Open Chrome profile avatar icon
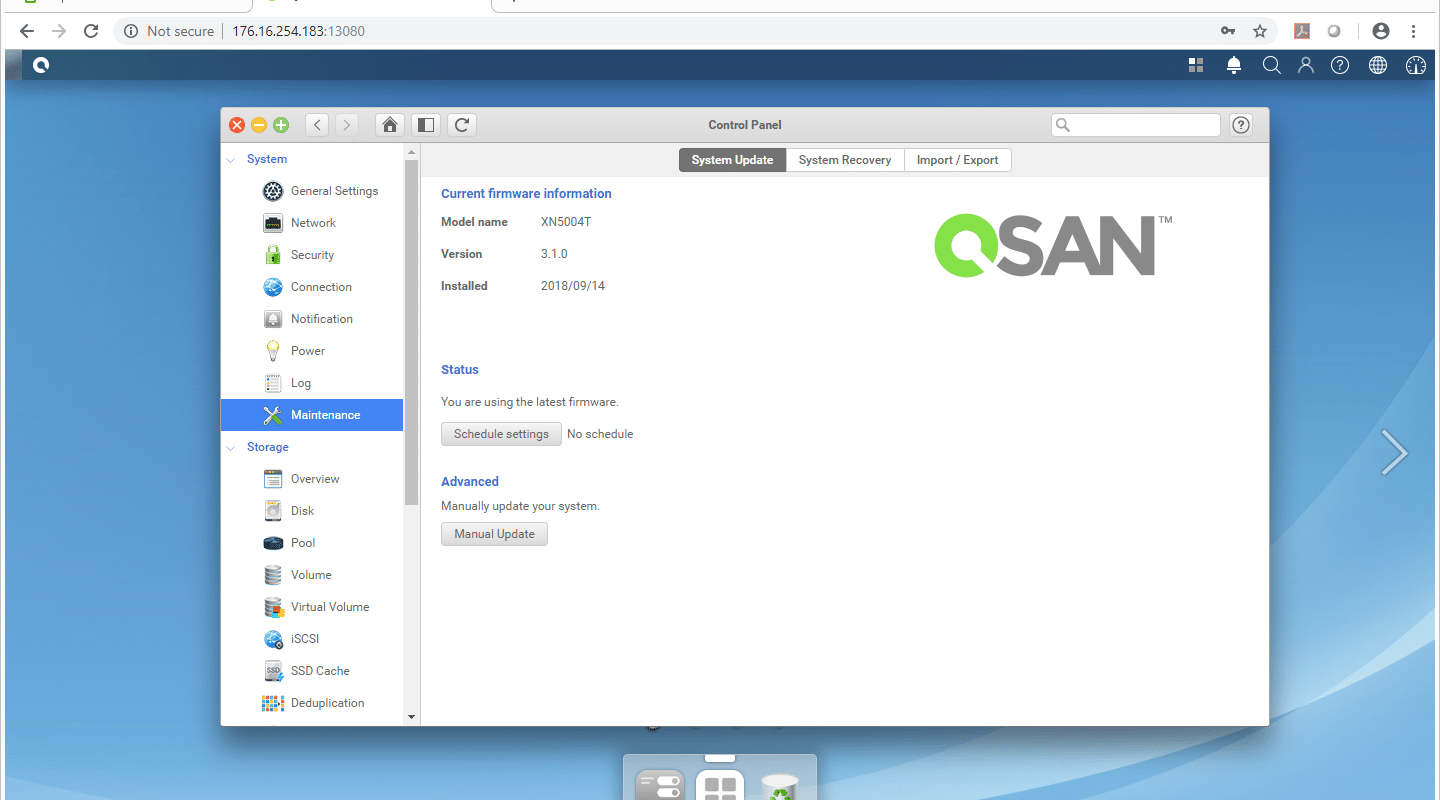The width and height of the screenshot is (1440, 800). pyautogui.click(x=1381, y=31)
